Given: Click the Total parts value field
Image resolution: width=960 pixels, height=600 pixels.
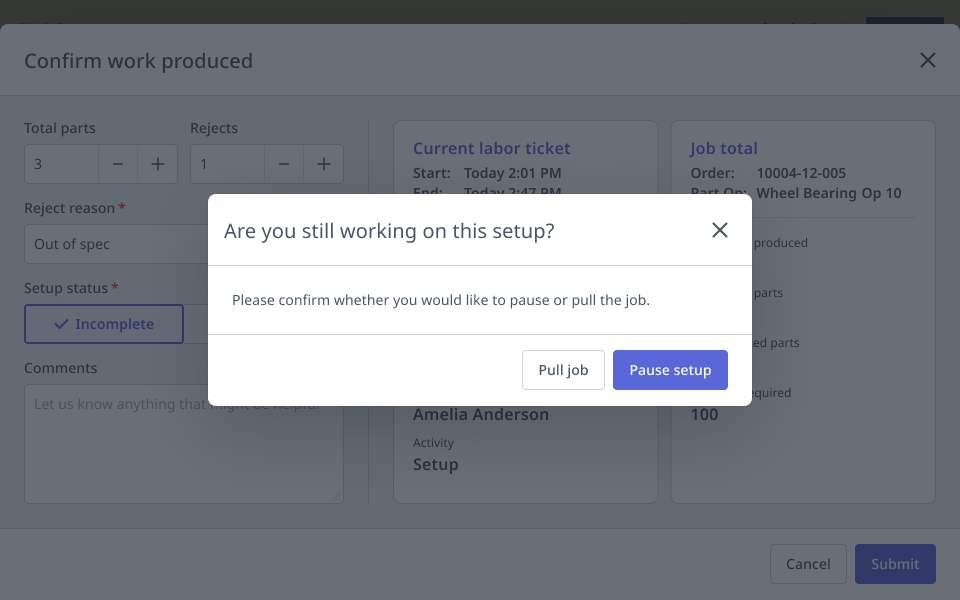Looking at the screenshot, I should [60, 164].
